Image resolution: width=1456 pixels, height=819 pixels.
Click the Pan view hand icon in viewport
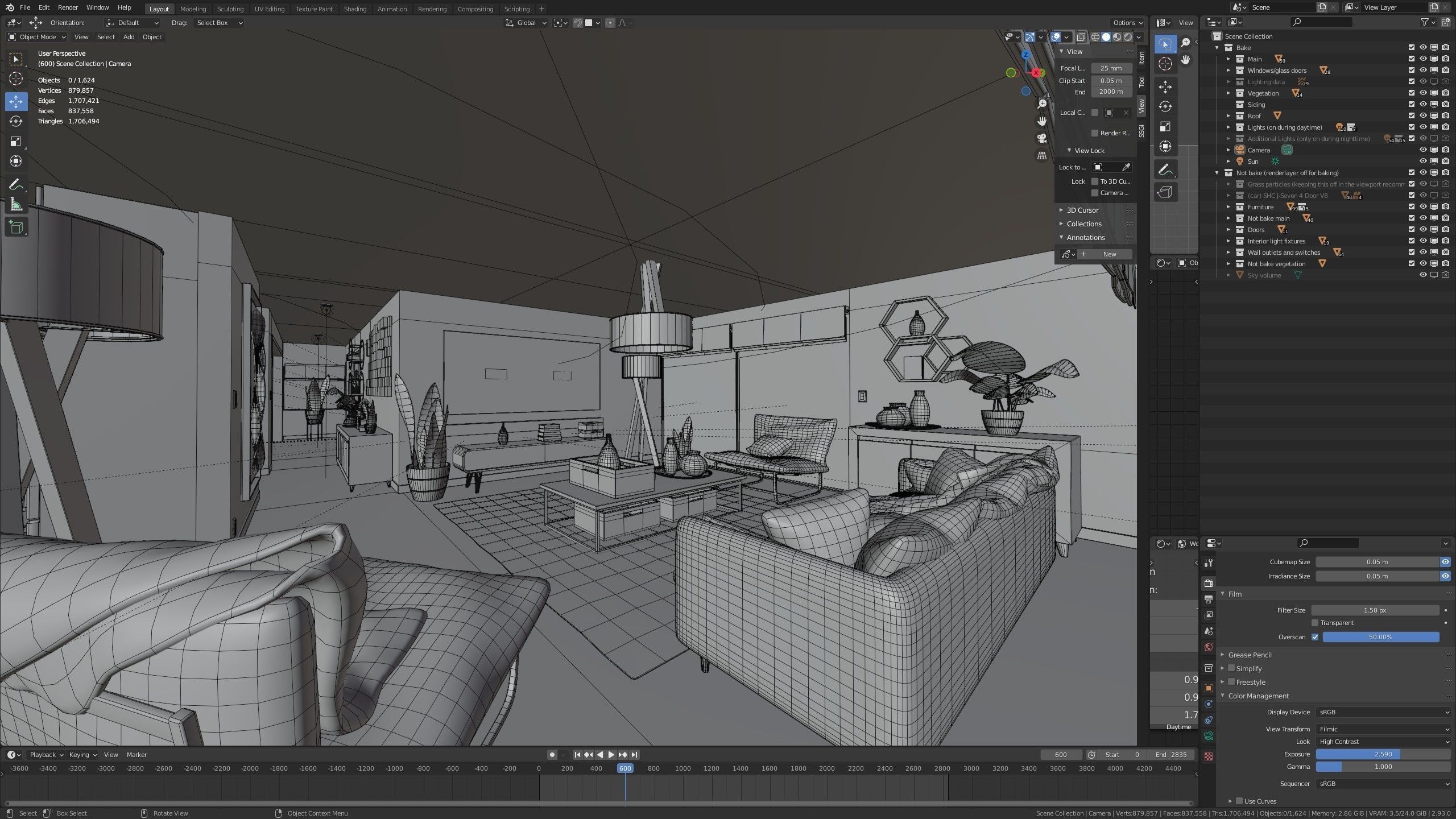(x=1042, y=121)
